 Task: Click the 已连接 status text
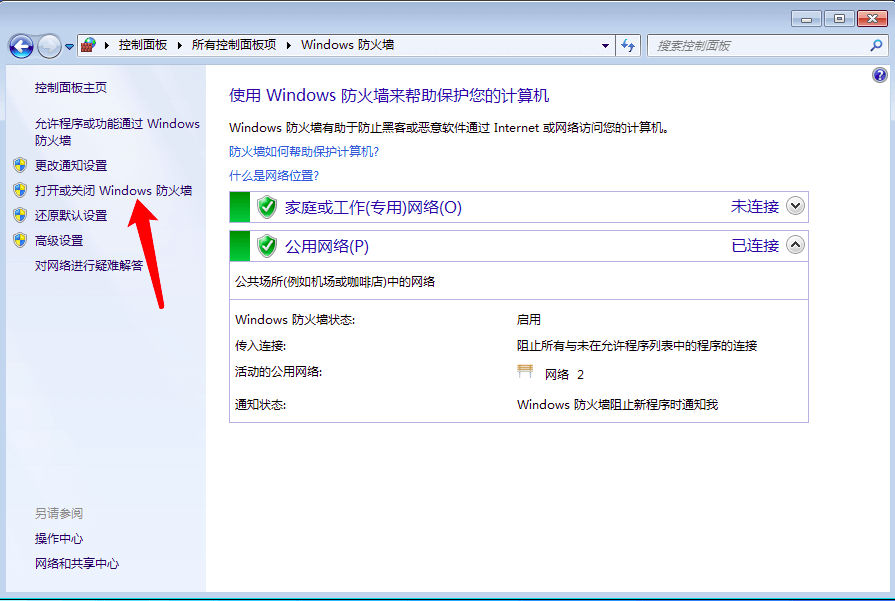(755, 245)
